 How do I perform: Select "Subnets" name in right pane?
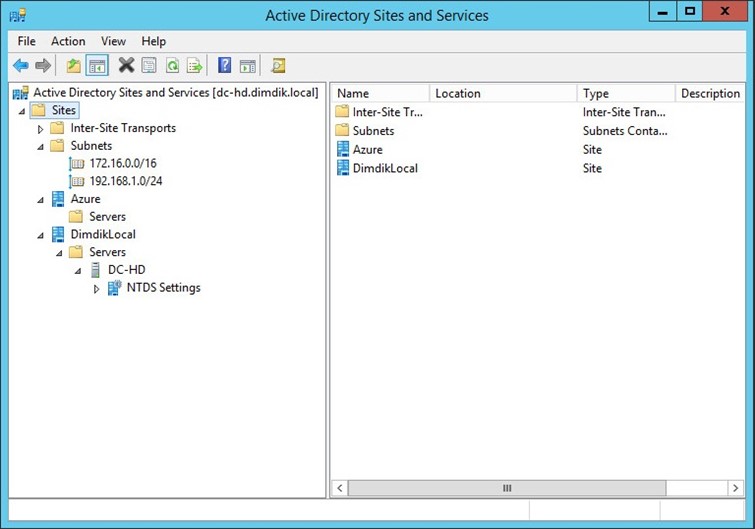374,131
